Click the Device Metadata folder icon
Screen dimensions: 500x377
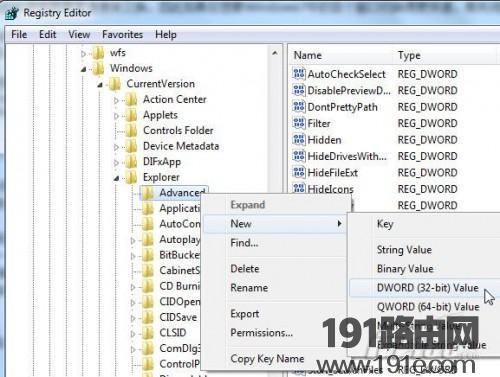point(131,146)
